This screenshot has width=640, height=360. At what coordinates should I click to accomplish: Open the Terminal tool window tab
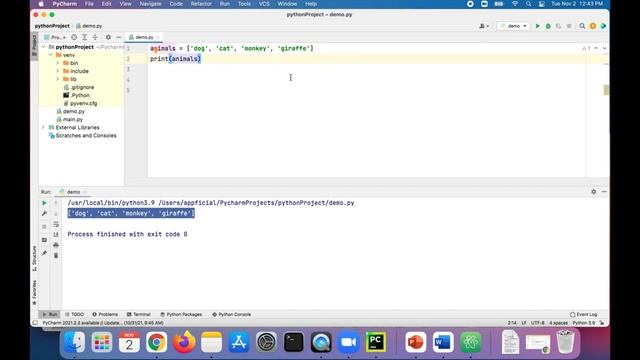138,315
